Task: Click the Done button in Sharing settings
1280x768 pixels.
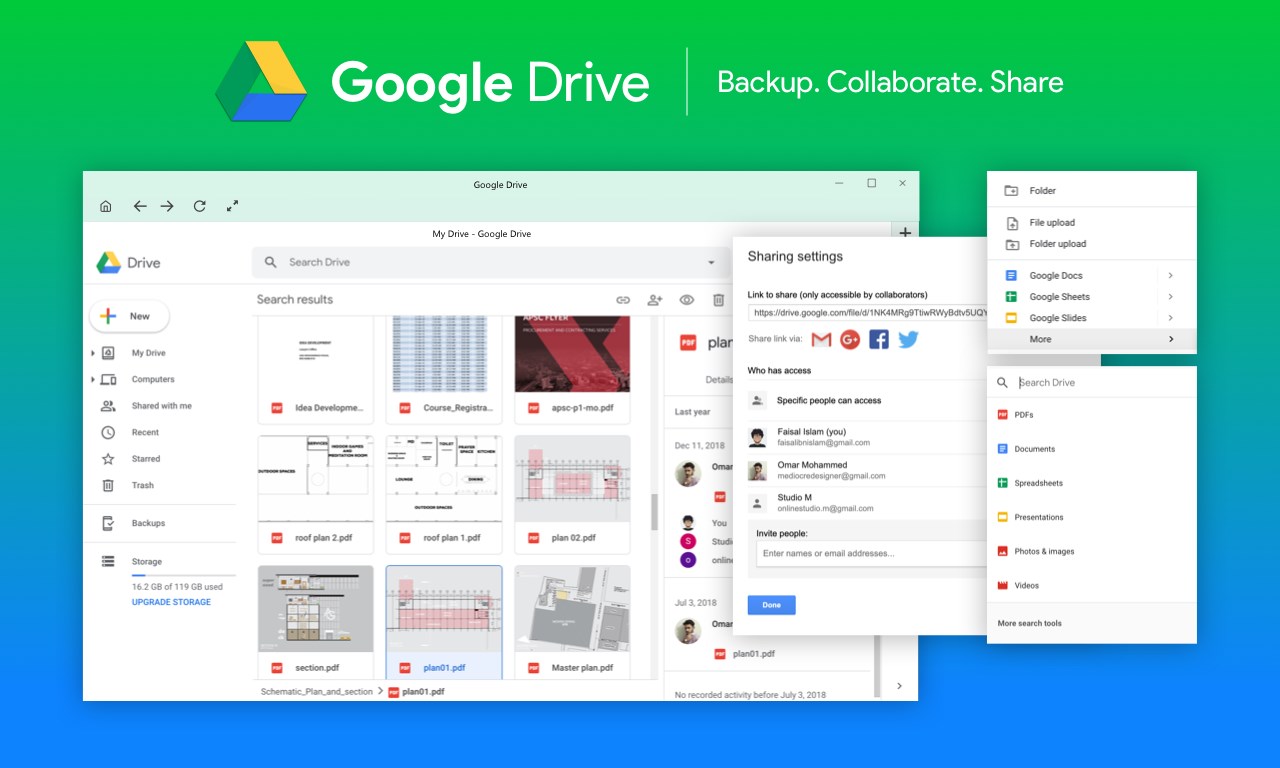Action: 771,605
